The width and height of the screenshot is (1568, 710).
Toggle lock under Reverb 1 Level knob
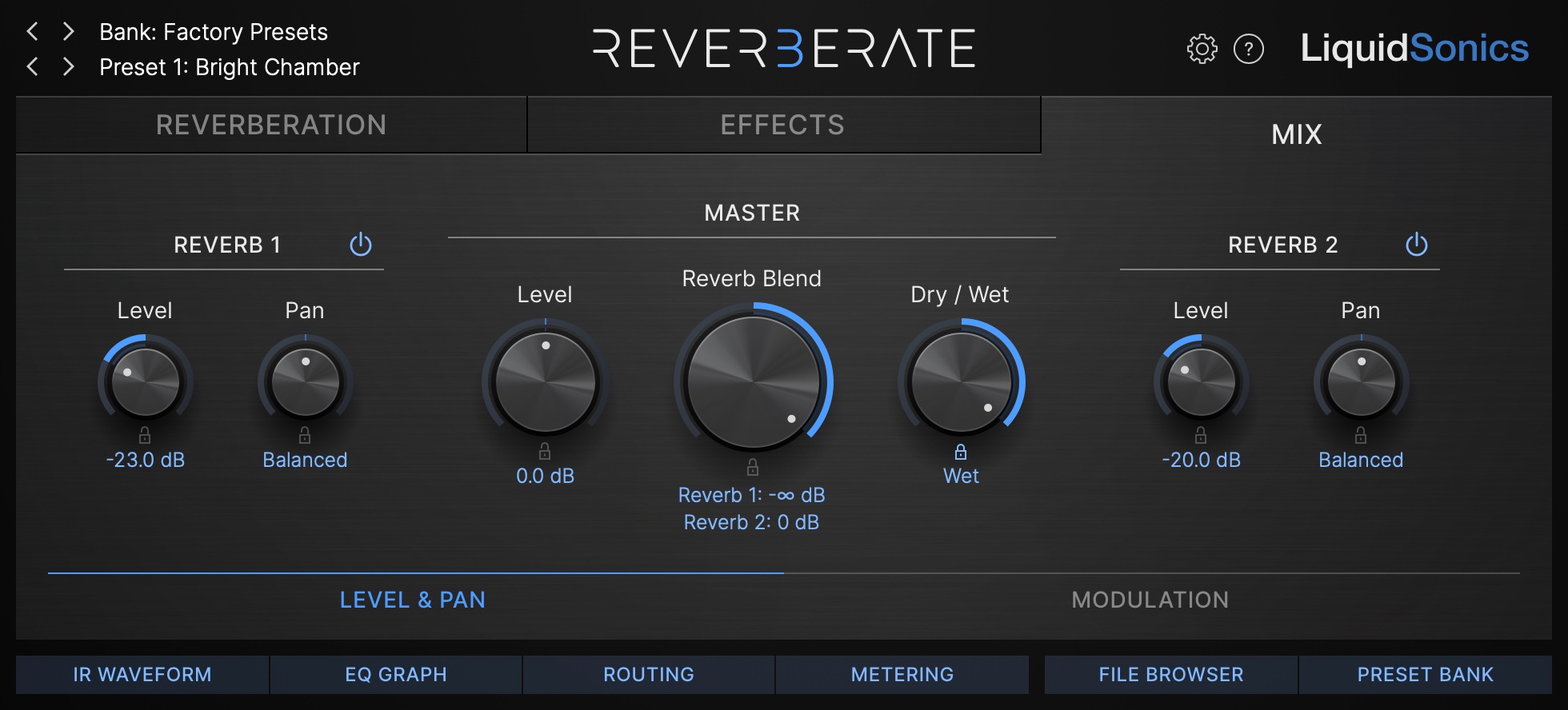click(145, 435)
